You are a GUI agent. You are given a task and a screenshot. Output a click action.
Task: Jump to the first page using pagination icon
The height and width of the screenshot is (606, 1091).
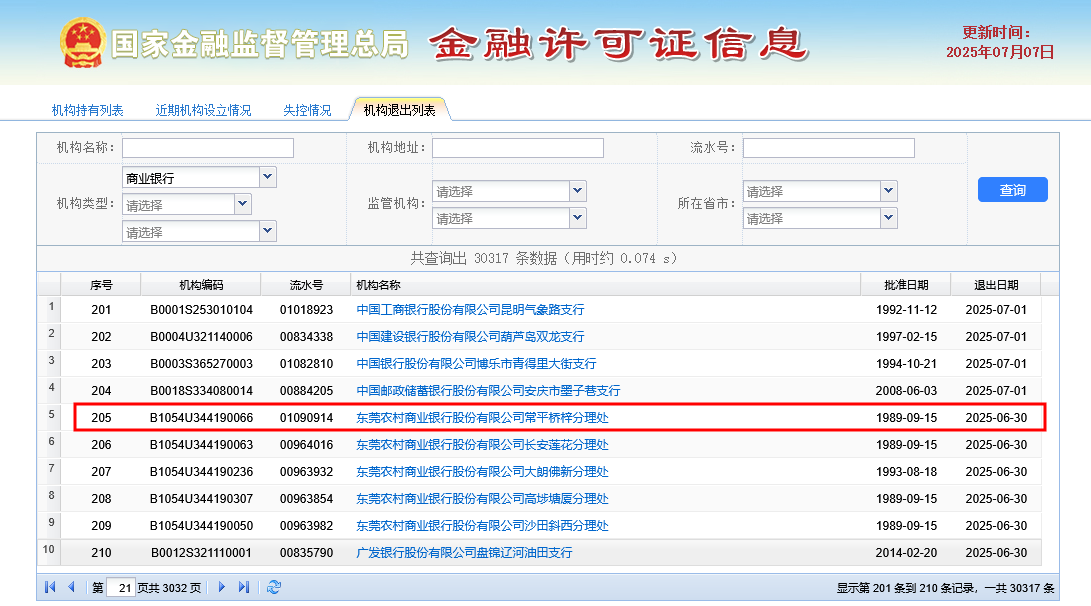coord(49,587)
